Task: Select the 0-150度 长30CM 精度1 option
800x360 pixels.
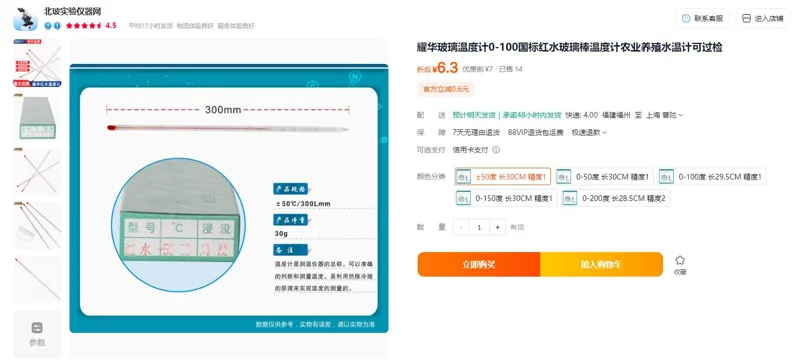Action: (x=506, y=198)
